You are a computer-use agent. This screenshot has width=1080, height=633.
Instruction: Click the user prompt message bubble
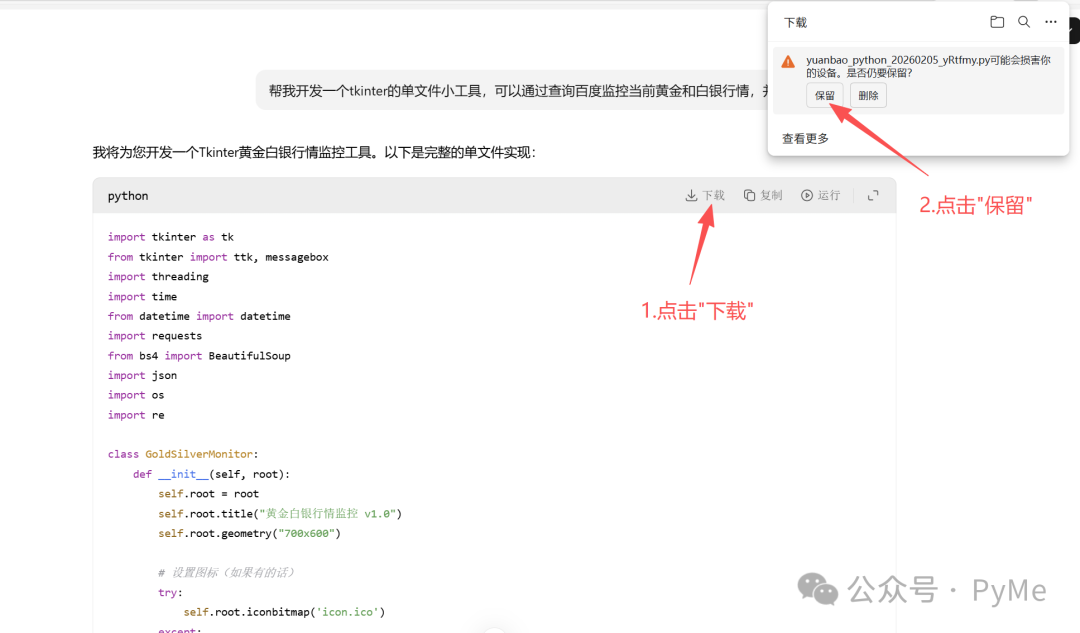pos(513,90)
